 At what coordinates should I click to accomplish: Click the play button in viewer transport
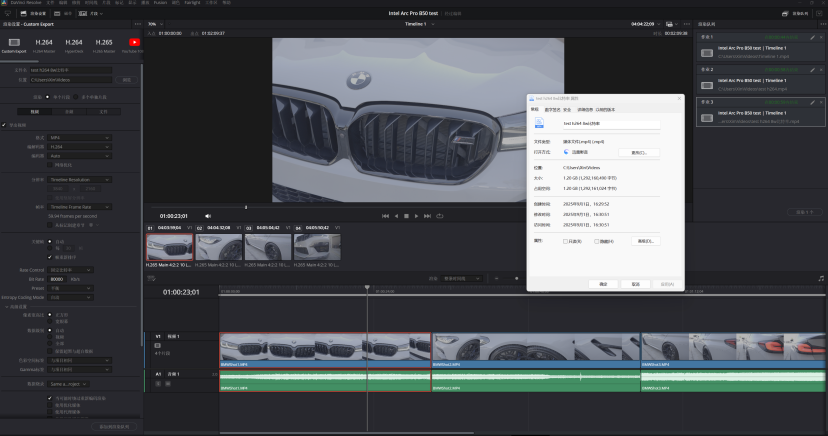(417, 215)
